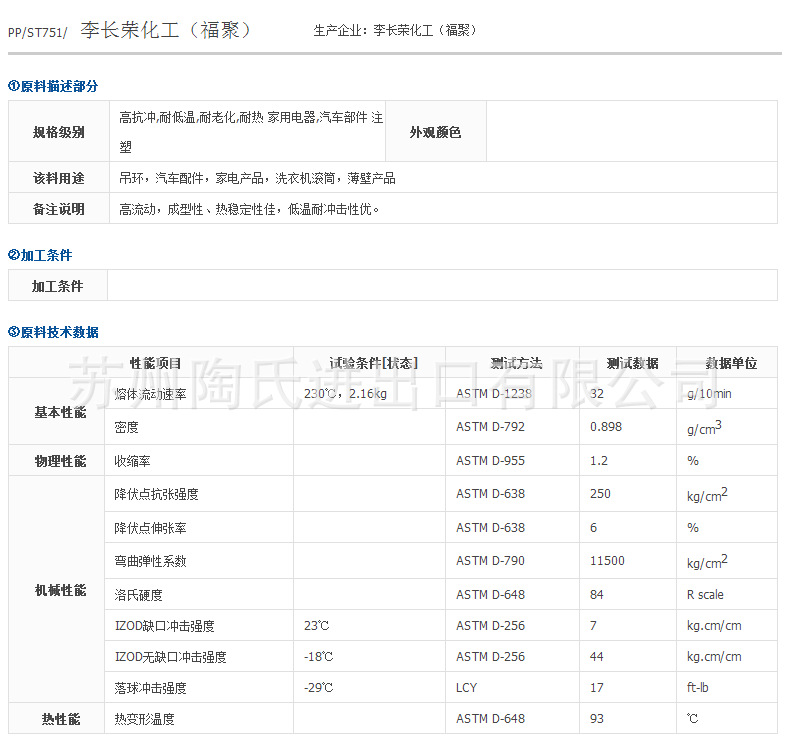This screenshot has width=789, height=747.
Task: Click the 密度 row label
Action: coord(126,428)
